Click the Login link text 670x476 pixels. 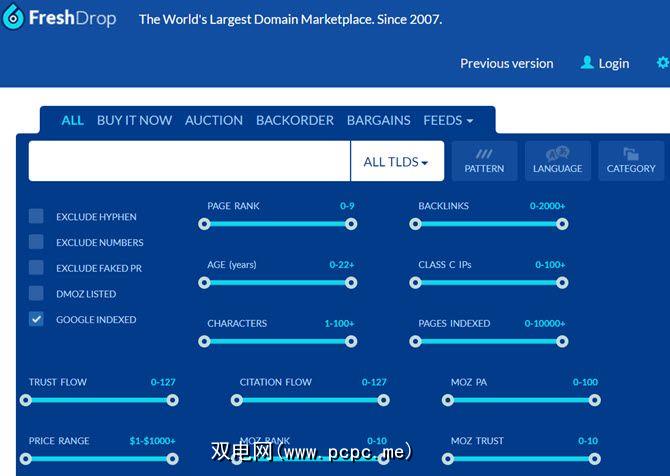(x=614, y=64)
